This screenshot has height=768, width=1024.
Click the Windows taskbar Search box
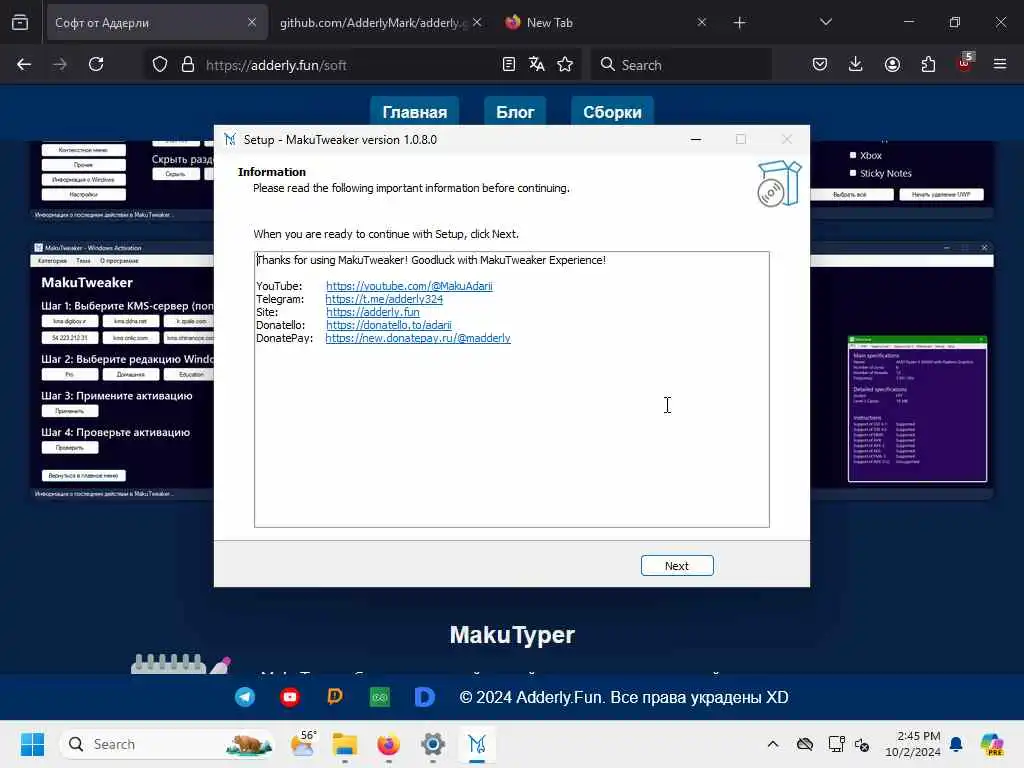click(168, 744)
